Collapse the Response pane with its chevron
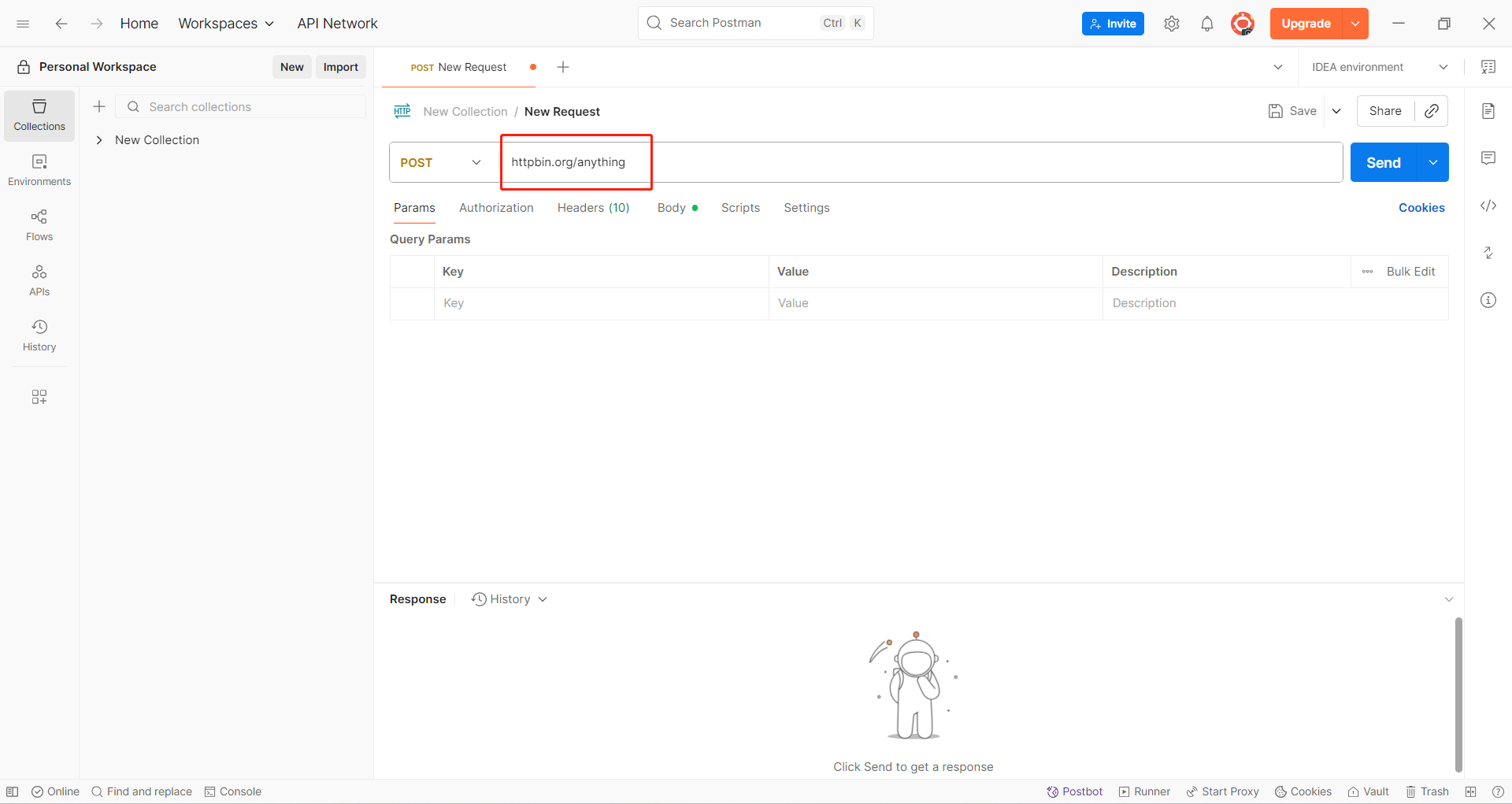The image size is (1512, 804). coord(1449,599)
